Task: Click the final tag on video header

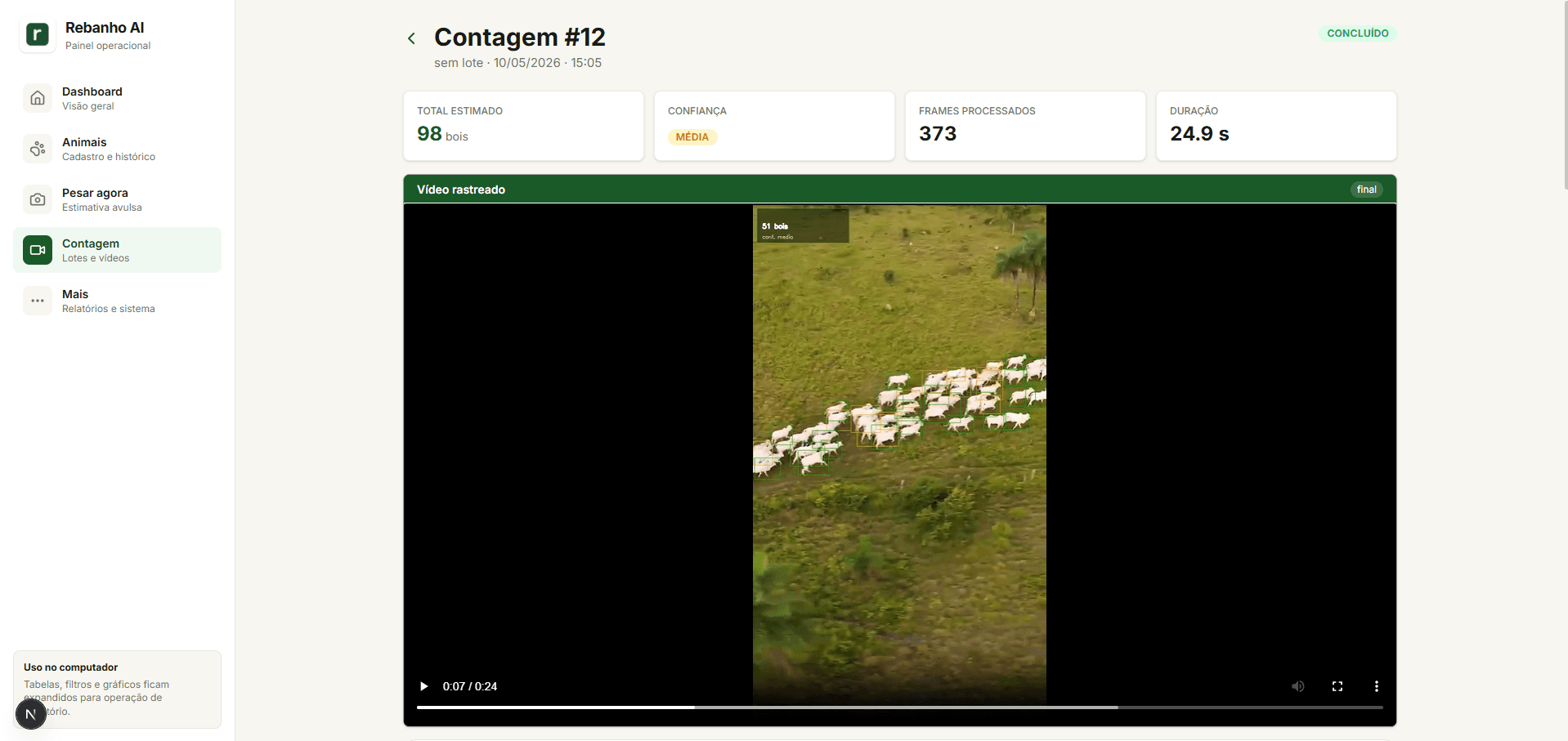Action: 1366,190
